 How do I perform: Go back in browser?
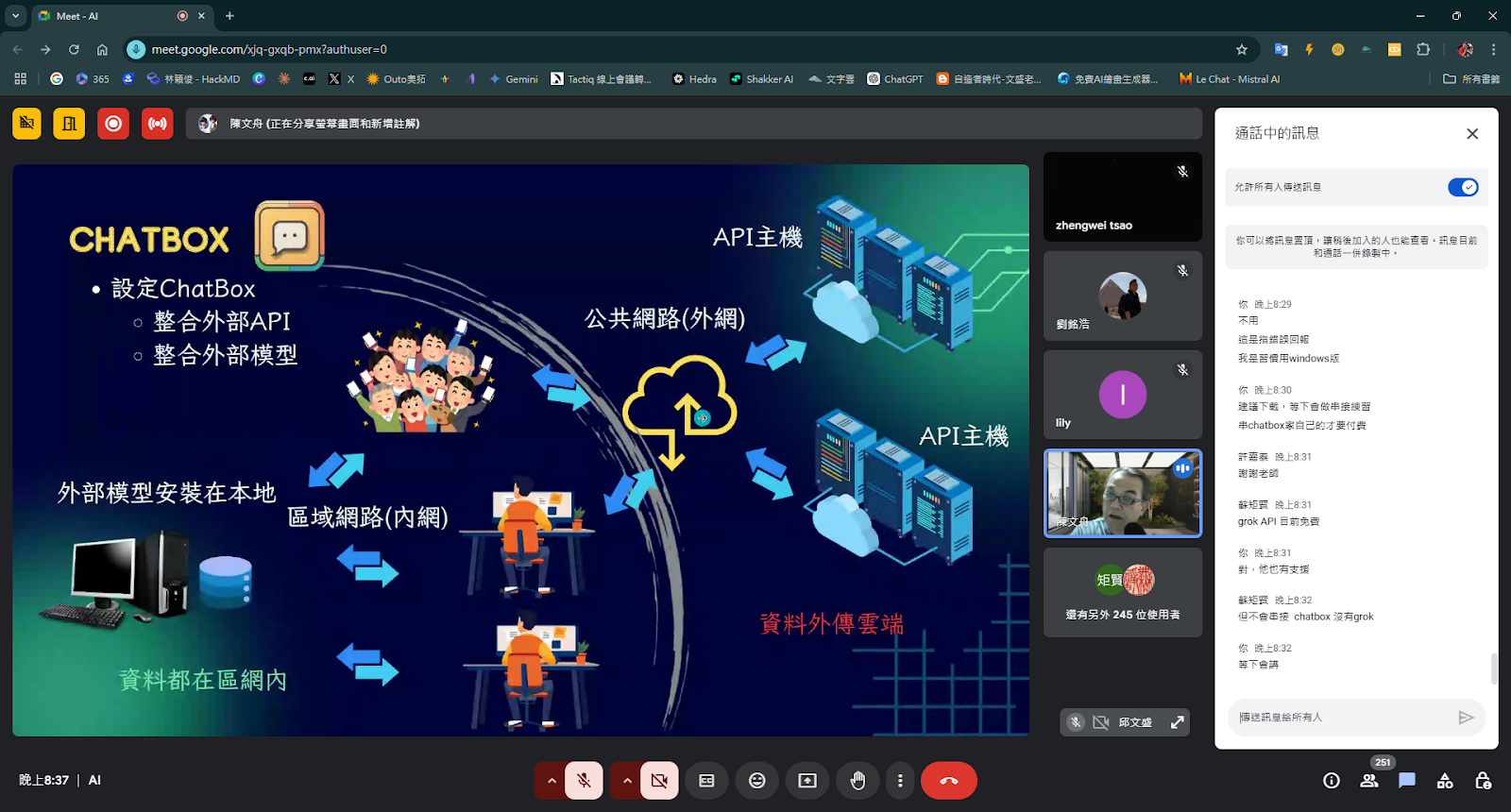pyautogui.click(x=17, y=49)
